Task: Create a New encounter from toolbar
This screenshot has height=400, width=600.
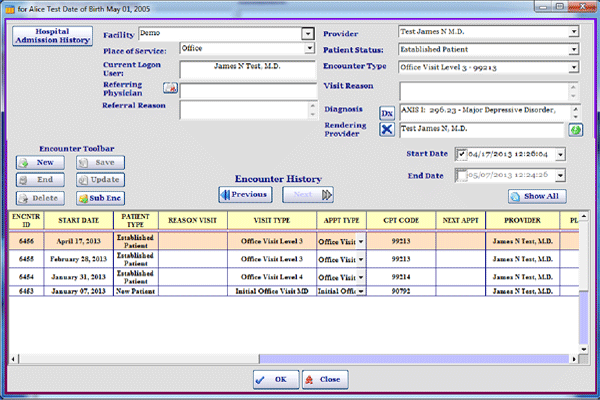Action: 40,162
